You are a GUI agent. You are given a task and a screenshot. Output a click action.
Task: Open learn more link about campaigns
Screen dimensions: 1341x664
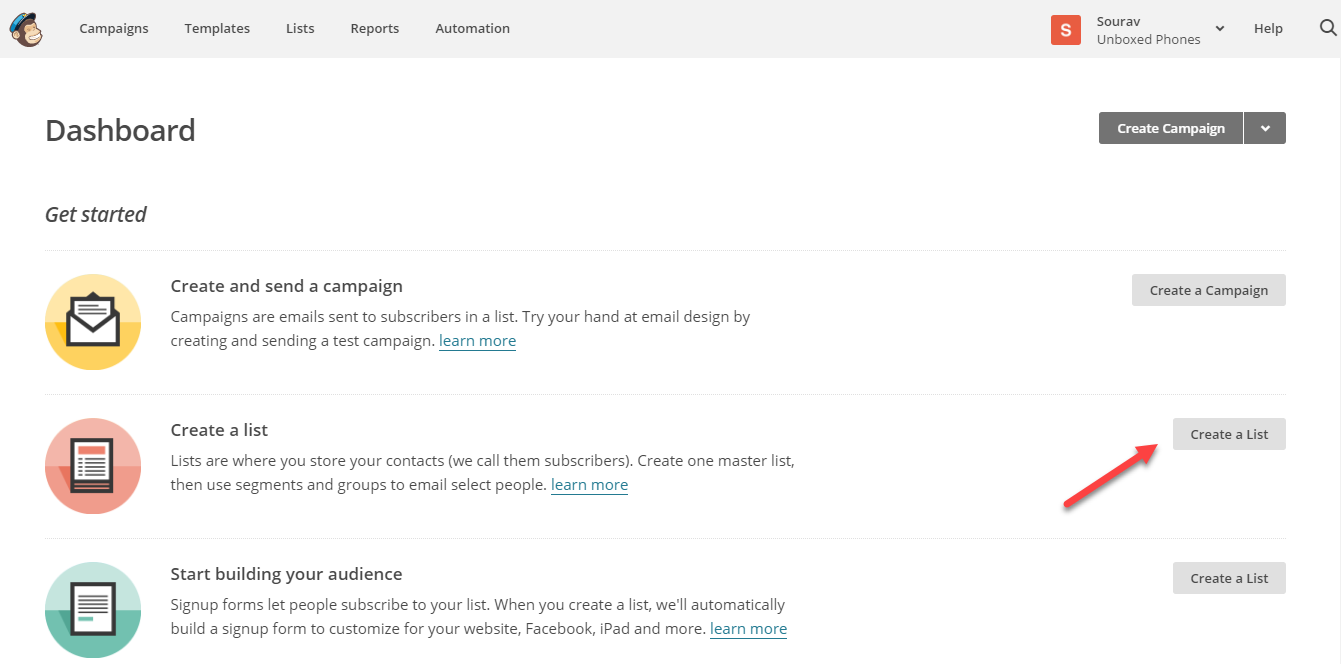tap(478, 341)
